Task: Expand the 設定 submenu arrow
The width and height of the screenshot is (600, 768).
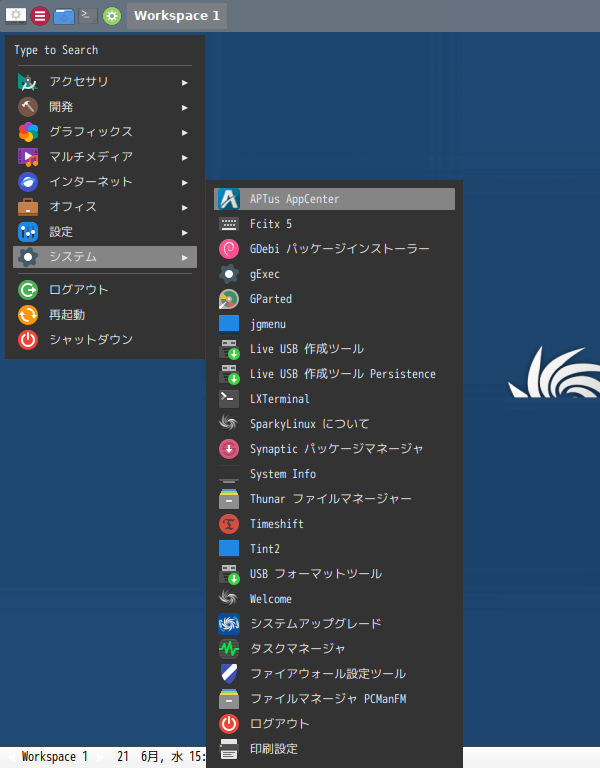Action: pyautogui.click(x=185, y=232)
